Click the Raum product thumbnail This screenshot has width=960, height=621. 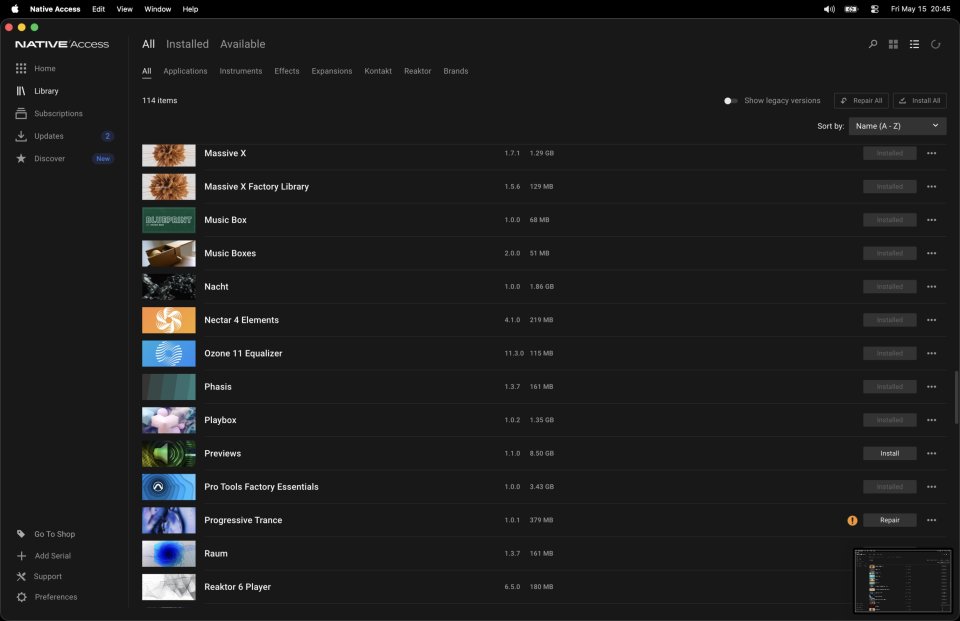pyautogui.click(x=168, y=554)
